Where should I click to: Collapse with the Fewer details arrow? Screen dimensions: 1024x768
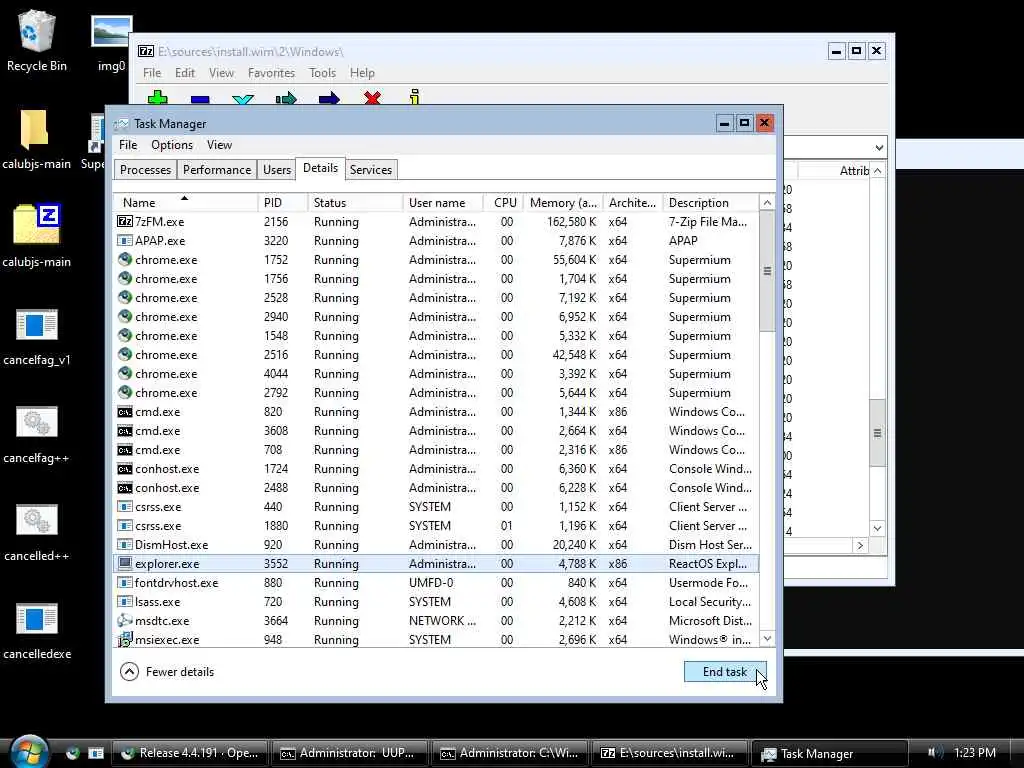coord(129,671)
